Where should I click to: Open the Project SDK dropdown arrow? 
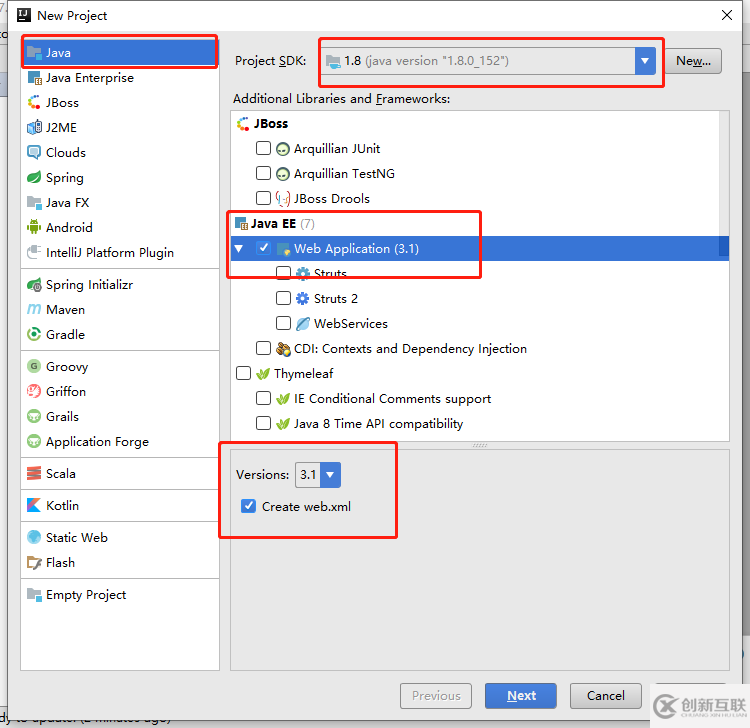coord(645,61)
